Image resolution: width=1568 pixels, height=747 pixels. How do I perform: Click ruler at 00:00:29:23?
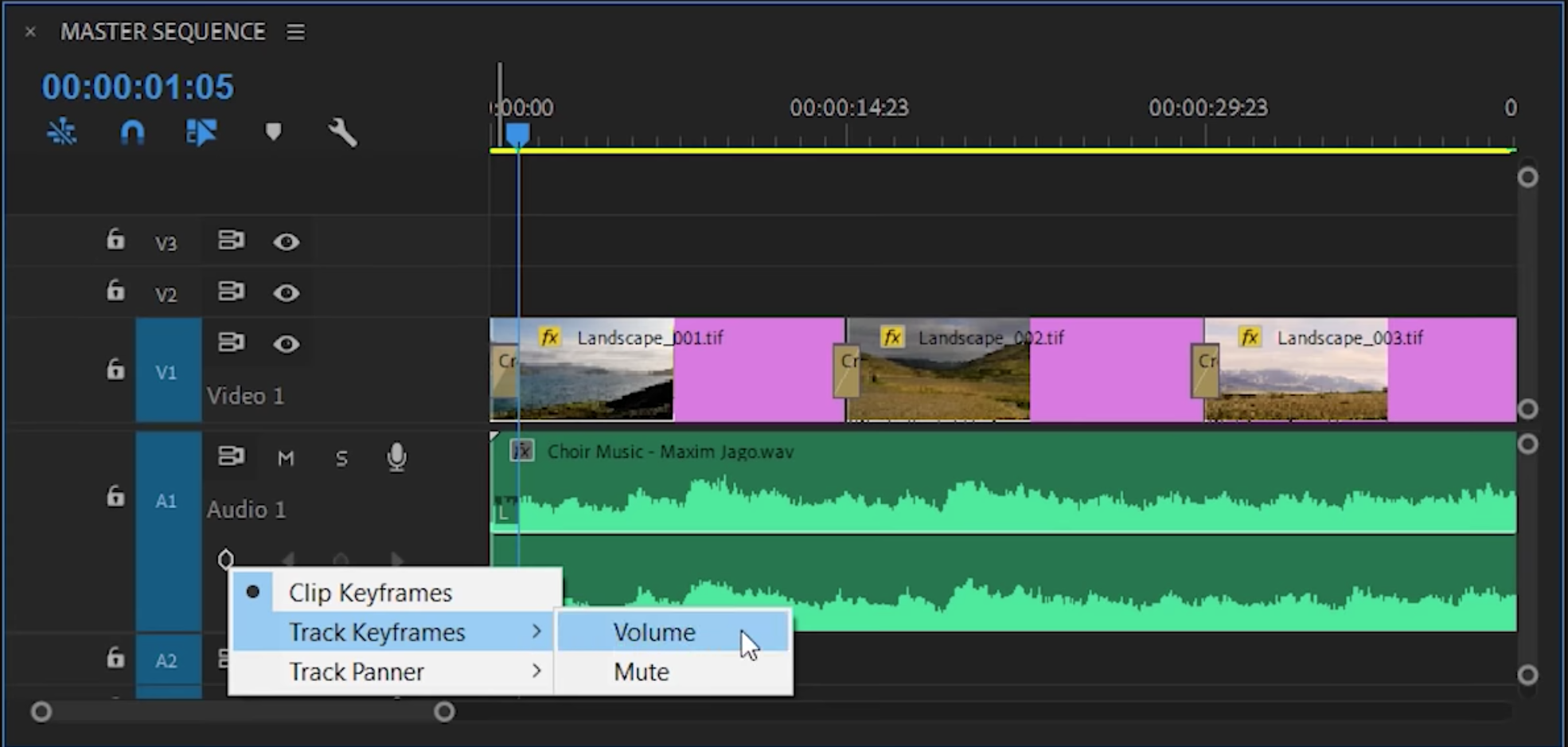tap(1207, 108)
